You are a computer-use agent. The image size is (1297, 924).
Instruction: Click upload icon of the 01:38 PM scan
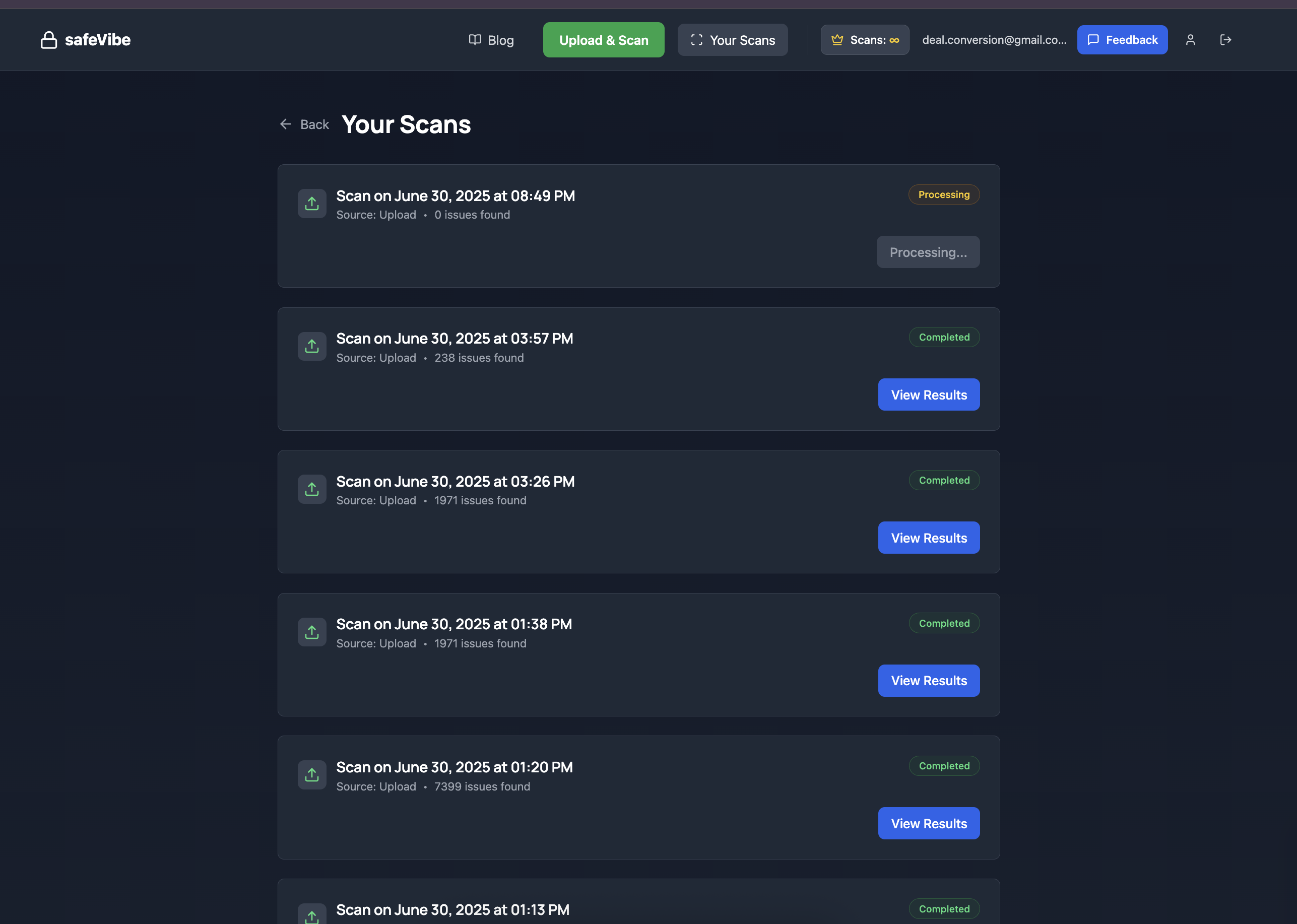click(x=312, y=632)
